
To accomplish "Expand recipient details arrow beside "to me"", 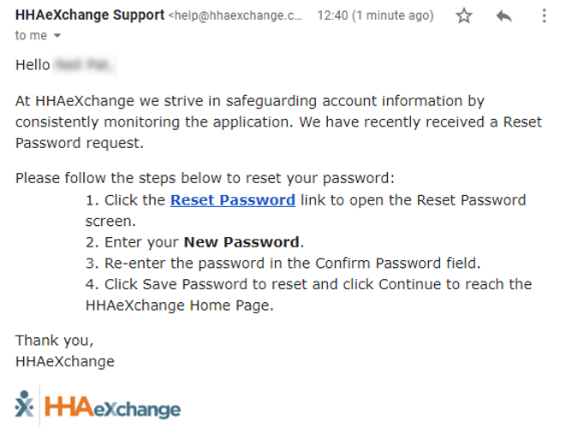I will pyautogui.click(x=57, y=36).
